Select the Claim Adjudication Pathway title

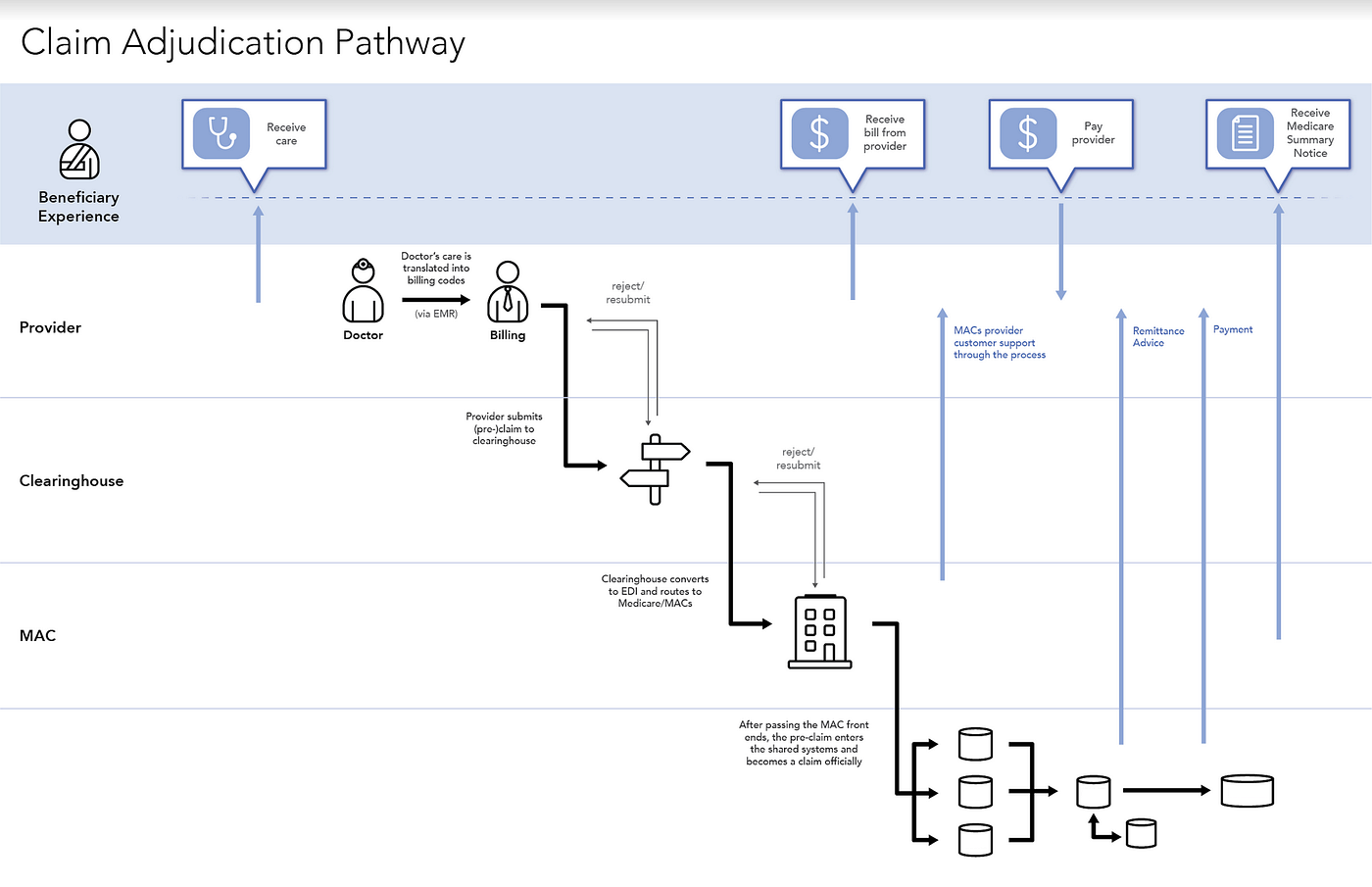[x=243, y=42]
